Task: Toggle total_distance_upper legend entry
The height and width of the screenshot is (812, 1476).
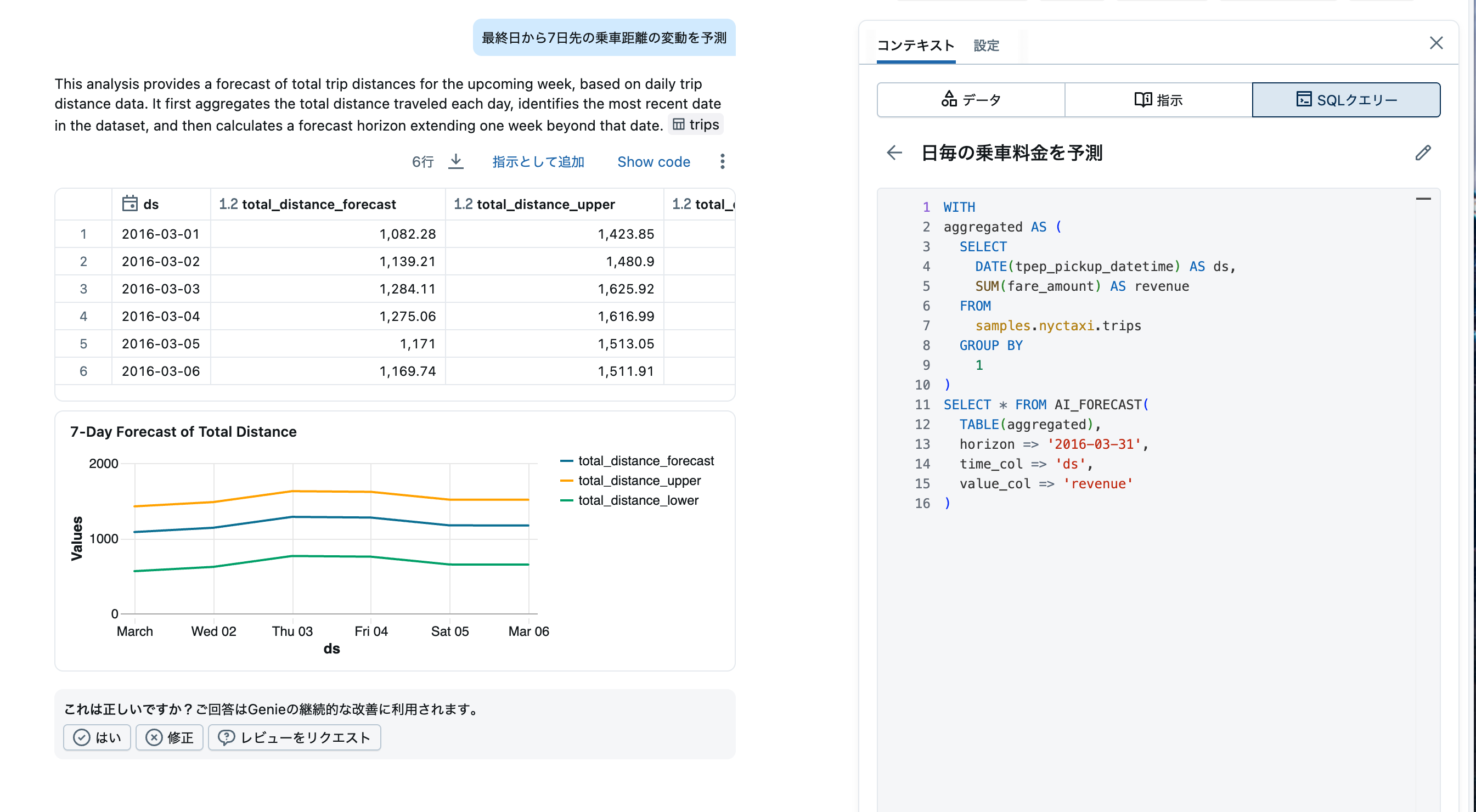Action: click(x=639, y=480)
